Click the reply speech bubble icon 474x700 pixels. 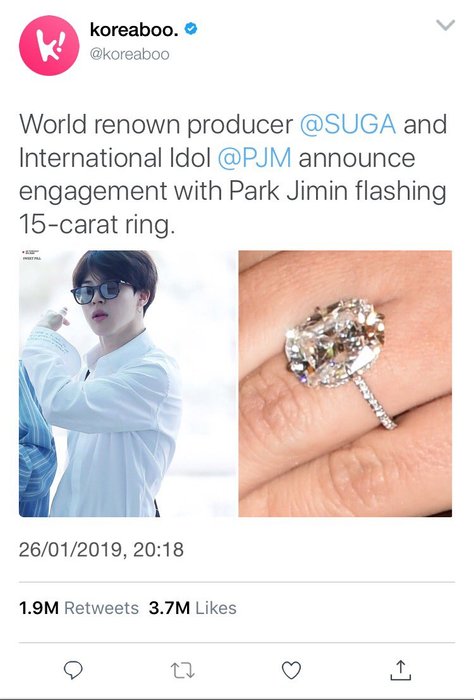(x=73, y=670)
